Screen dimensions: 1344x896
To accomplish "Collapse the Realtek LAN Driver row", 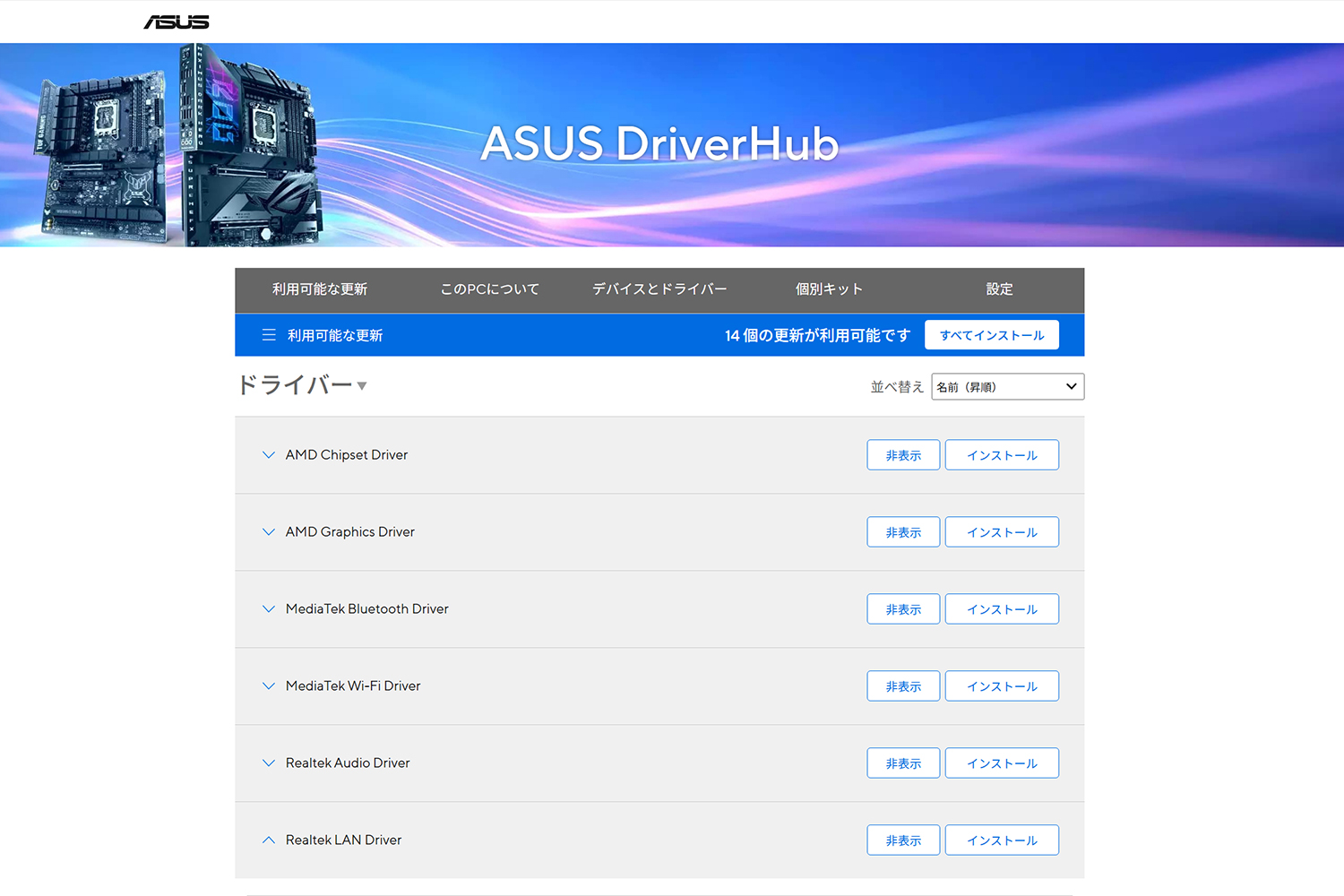I will click(269, 840).
